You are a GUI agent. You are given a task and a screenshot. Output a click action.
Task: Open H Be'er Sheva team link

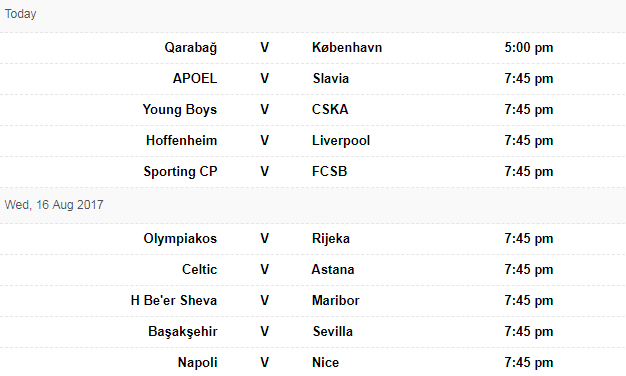[x=174, y=301]
